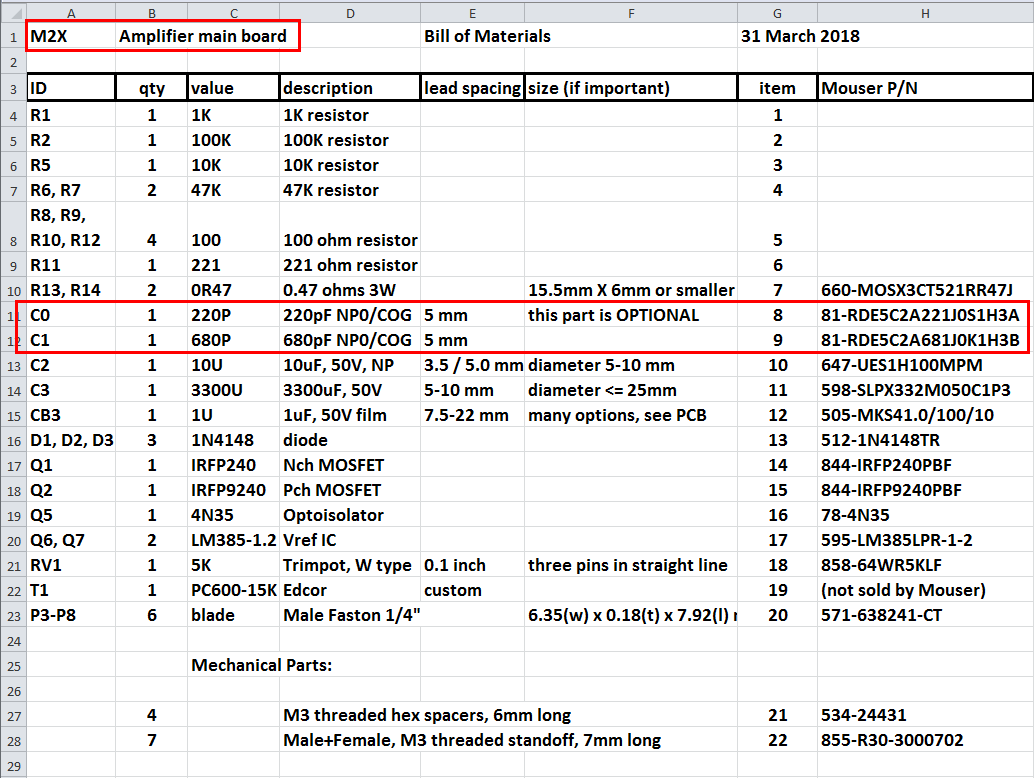Click the 'D1, D2, D3' cell
The width and height of the screenshot is (1034, 778).
click(71, 440)
